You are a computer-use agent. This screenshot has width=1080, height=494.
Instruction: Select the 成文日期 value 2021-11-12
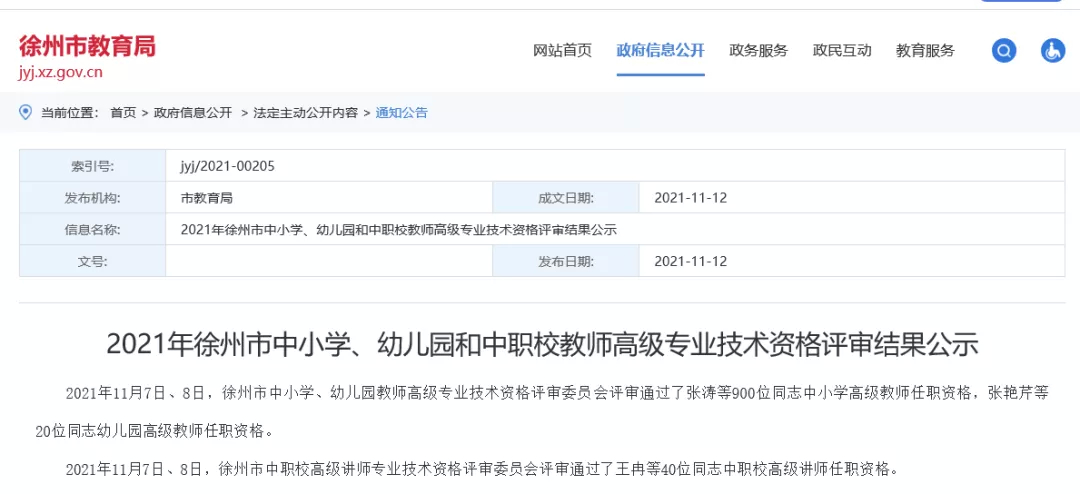(x=690, y=198)
